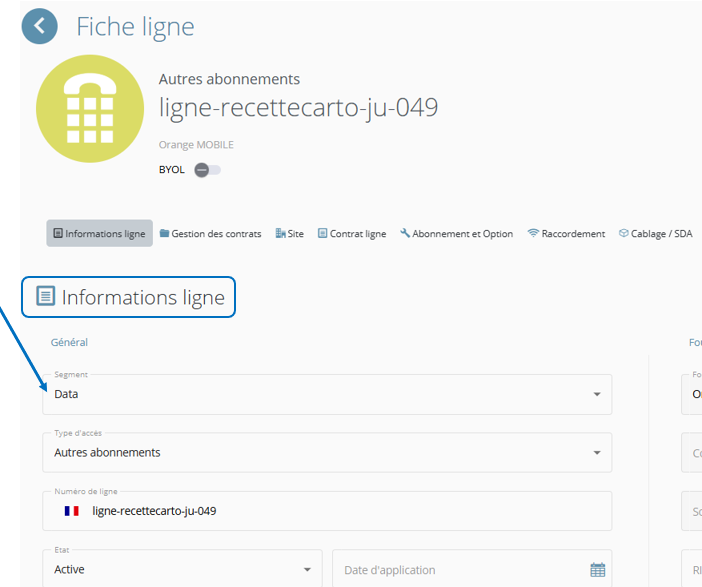Click the Type d'accès dropdown arrow

pos(597,453)
